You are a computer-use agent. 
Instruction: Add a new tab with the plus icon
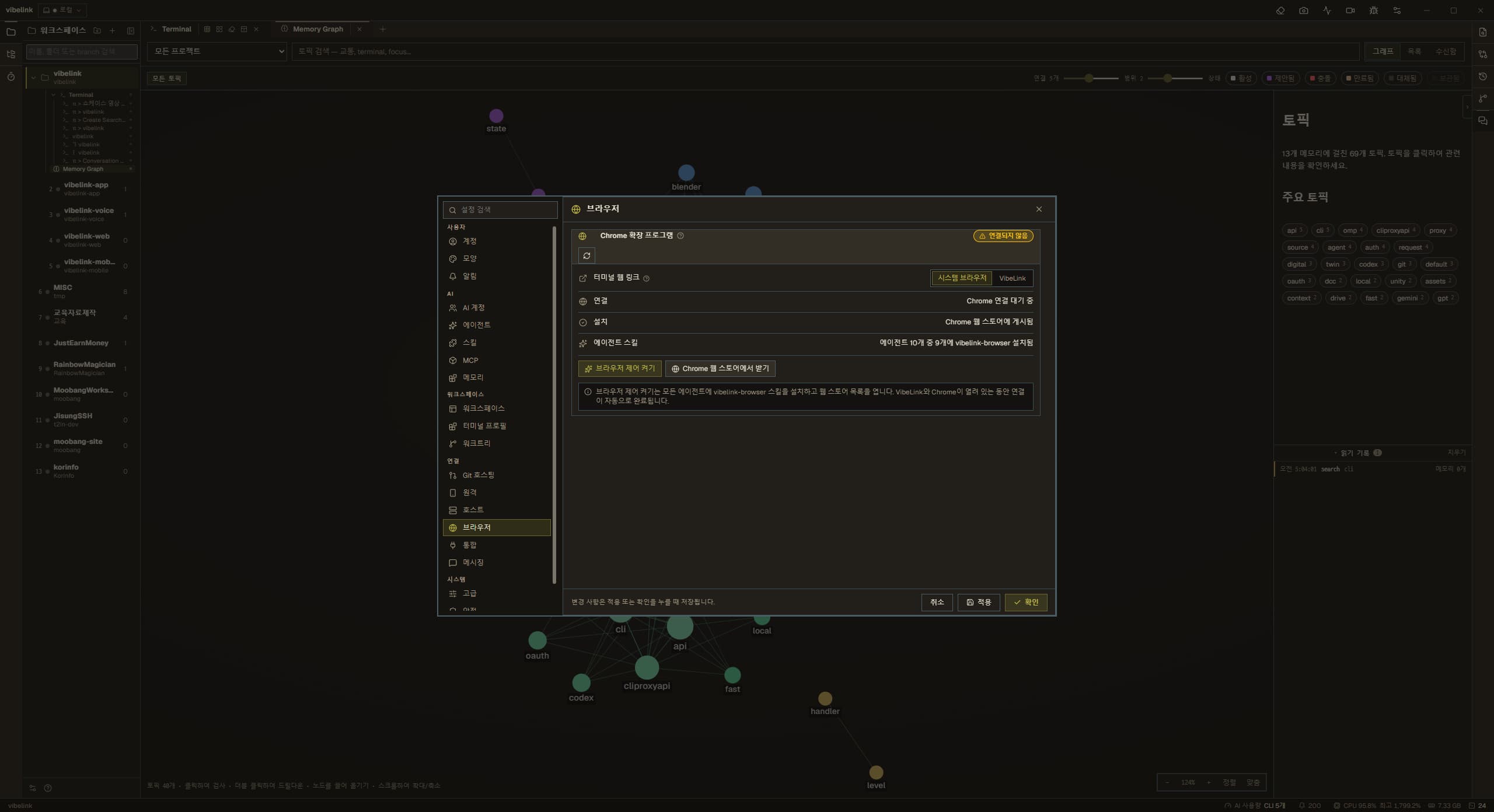click(382, 29)
